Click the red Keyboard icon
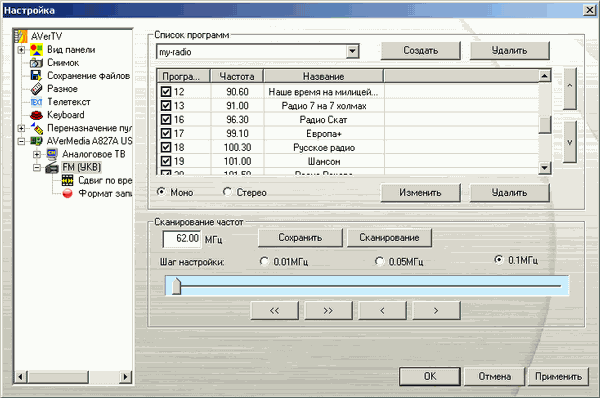Screen dimensions: 600x398 coord(36,115)
